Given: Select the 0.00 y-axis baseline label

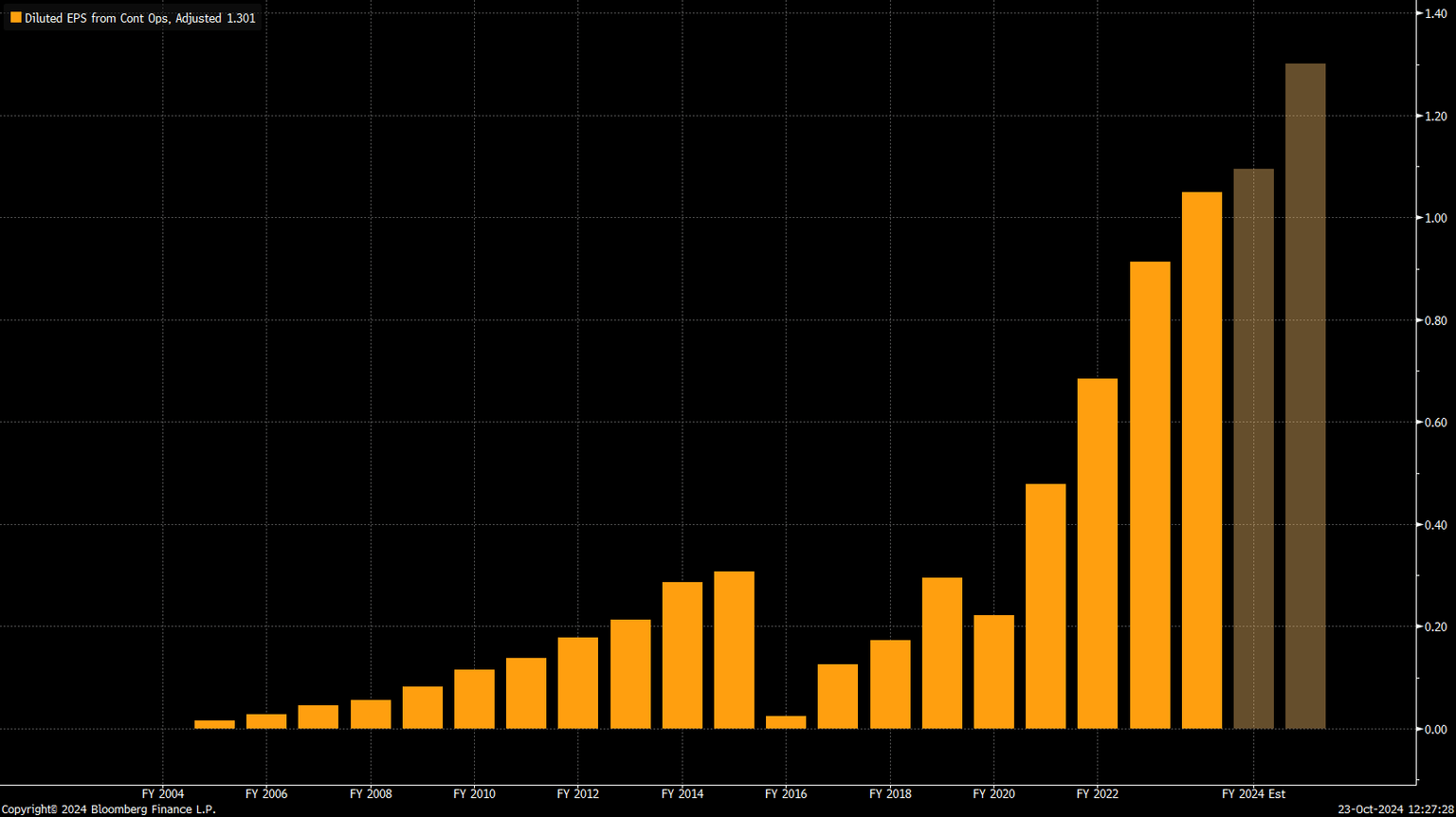Looking at the screenshot, I should [1436, 729].
